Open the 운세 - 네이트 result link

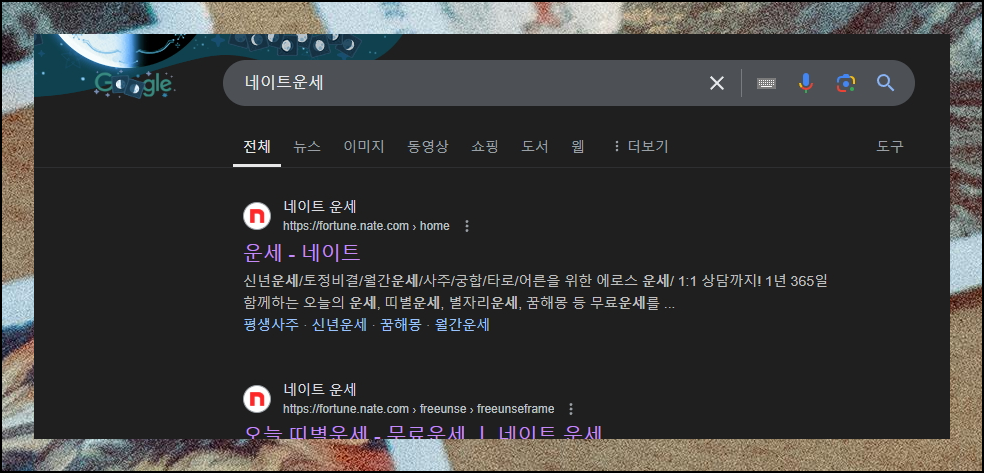[302, 253]
